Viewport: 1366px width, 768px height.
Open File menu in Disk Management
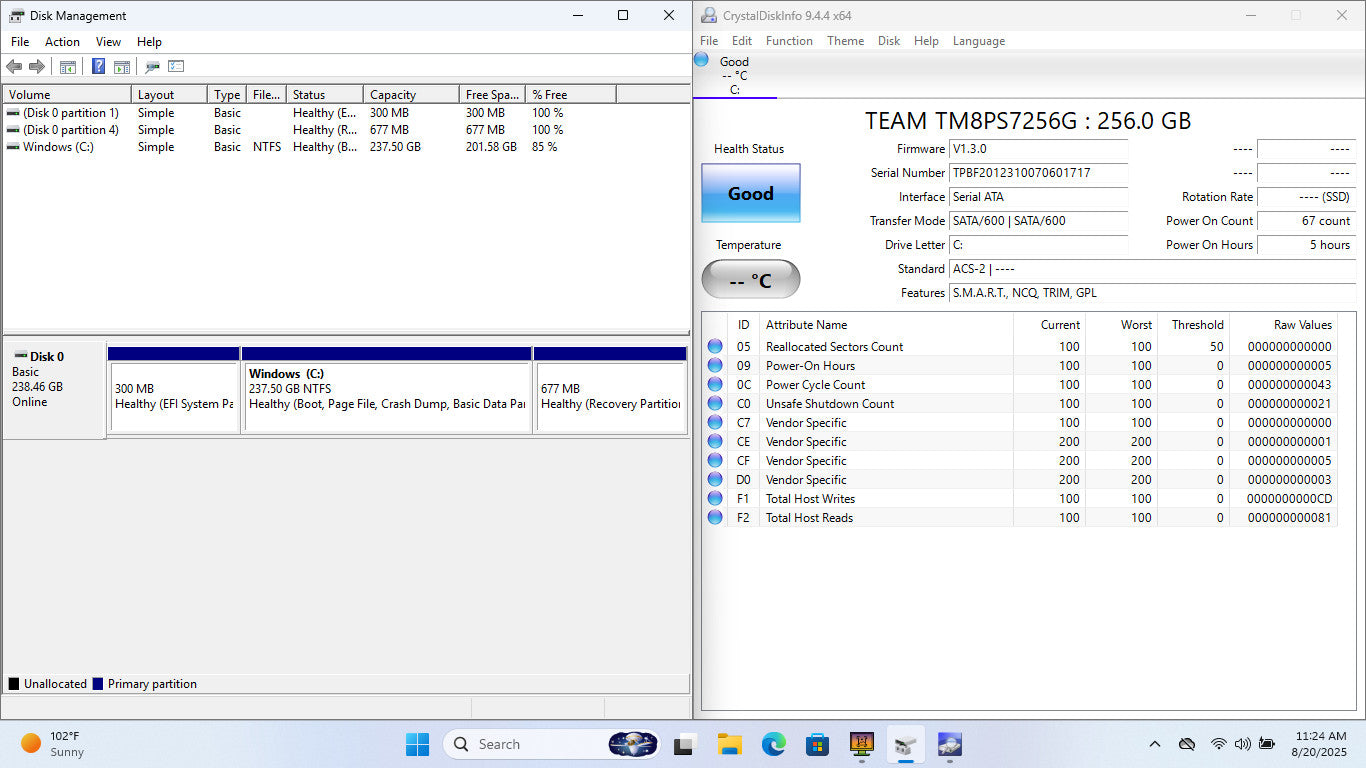pos(20,42)
